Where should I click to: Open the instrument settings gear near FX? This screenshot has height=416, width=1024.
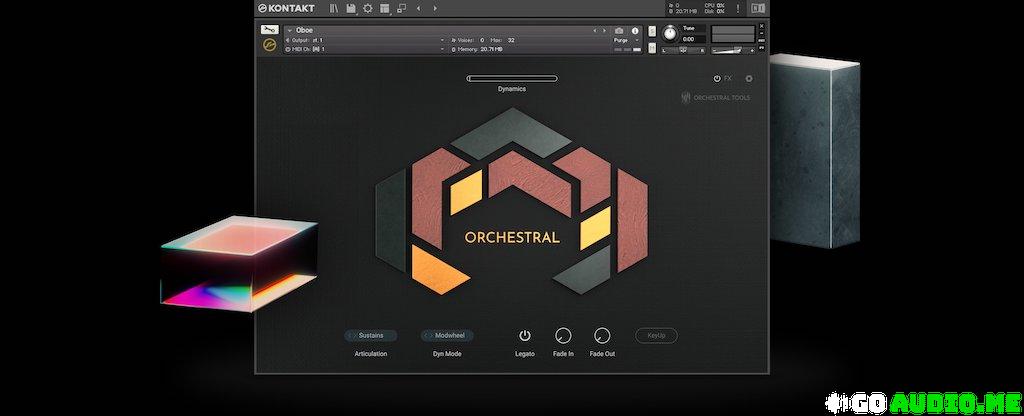(x=749, y=78)
